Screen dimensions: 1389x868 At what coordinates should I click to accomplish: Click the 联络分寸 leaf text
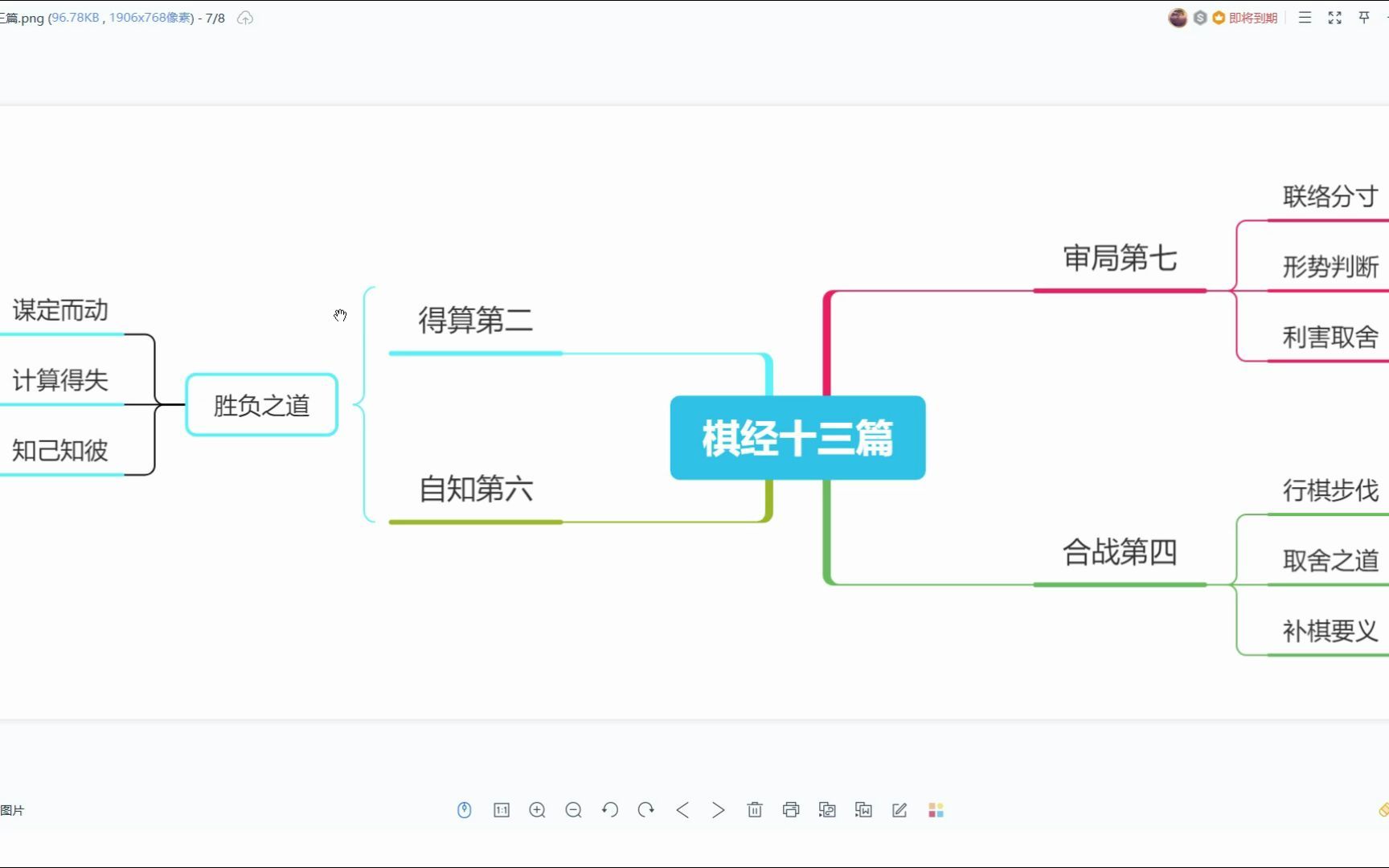point(1331,196)
